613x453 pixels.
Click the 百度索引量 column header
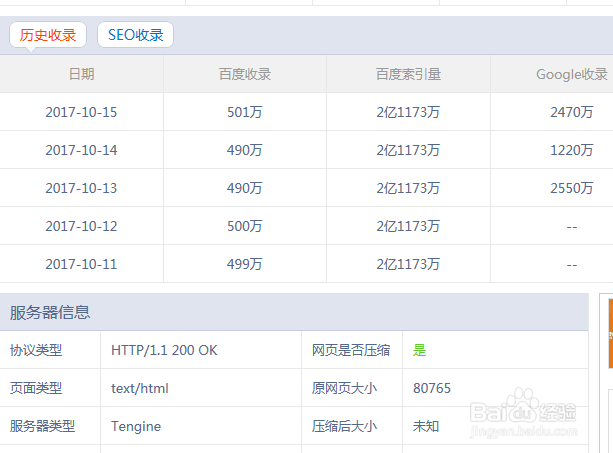tap(408, 74)
